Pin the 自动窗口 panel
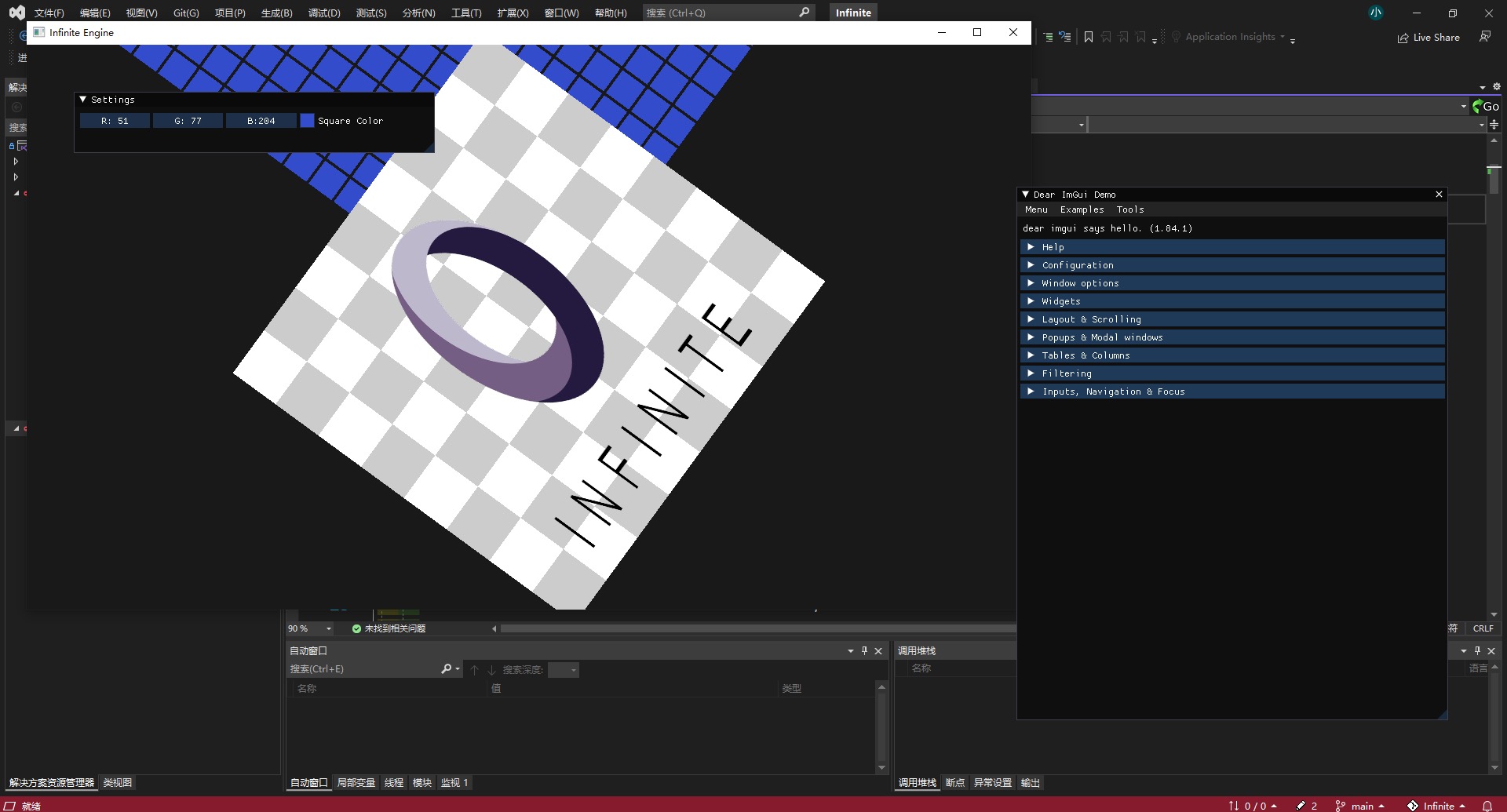1507x812 pixels. pos(865,650)
